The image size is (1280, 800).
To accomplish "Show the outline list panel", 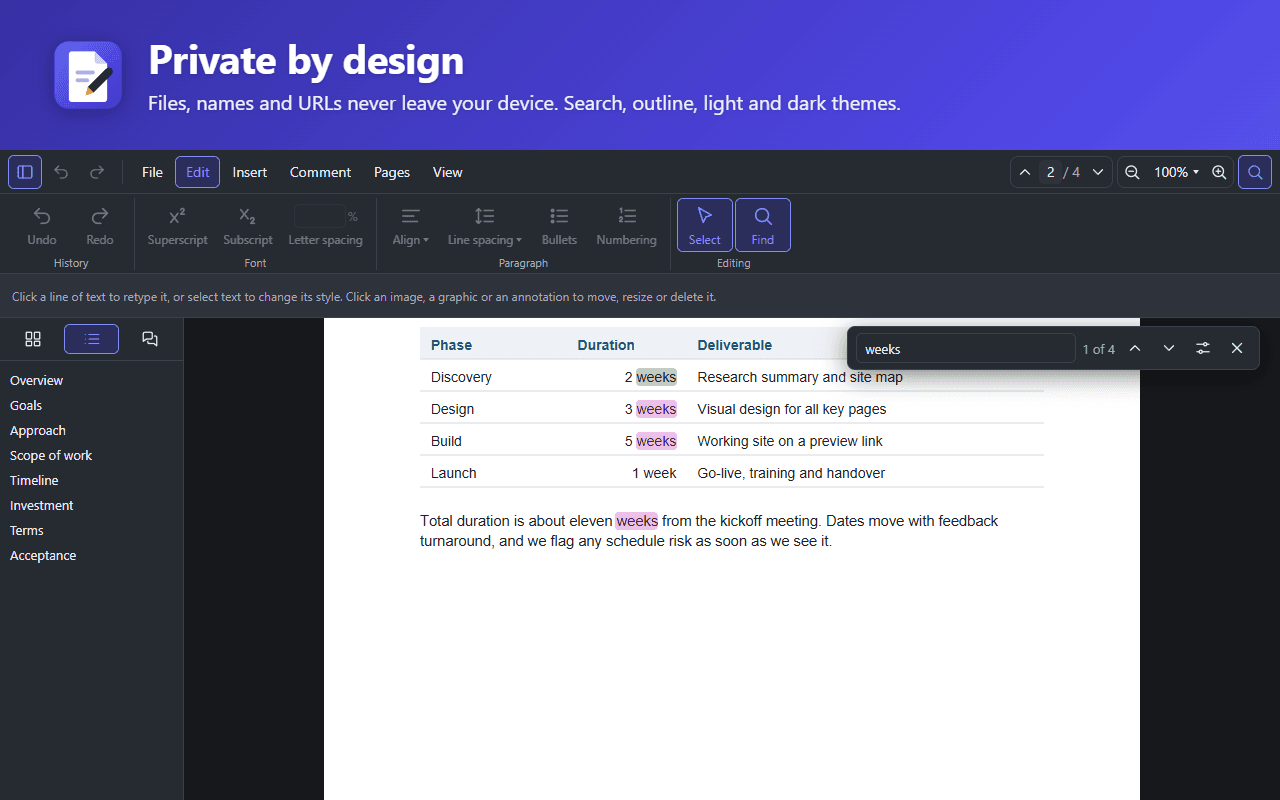I will tap(91, 339).
